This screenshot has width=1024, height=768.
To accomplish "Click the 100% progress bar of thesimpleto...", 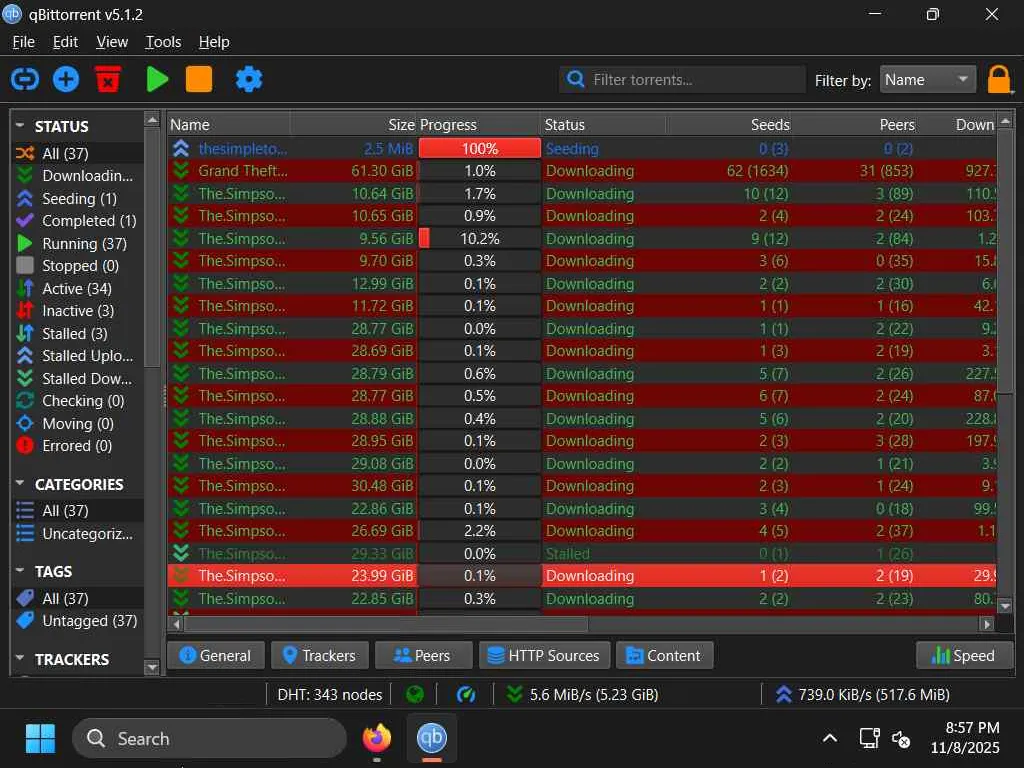I will [x=479, y=149].
